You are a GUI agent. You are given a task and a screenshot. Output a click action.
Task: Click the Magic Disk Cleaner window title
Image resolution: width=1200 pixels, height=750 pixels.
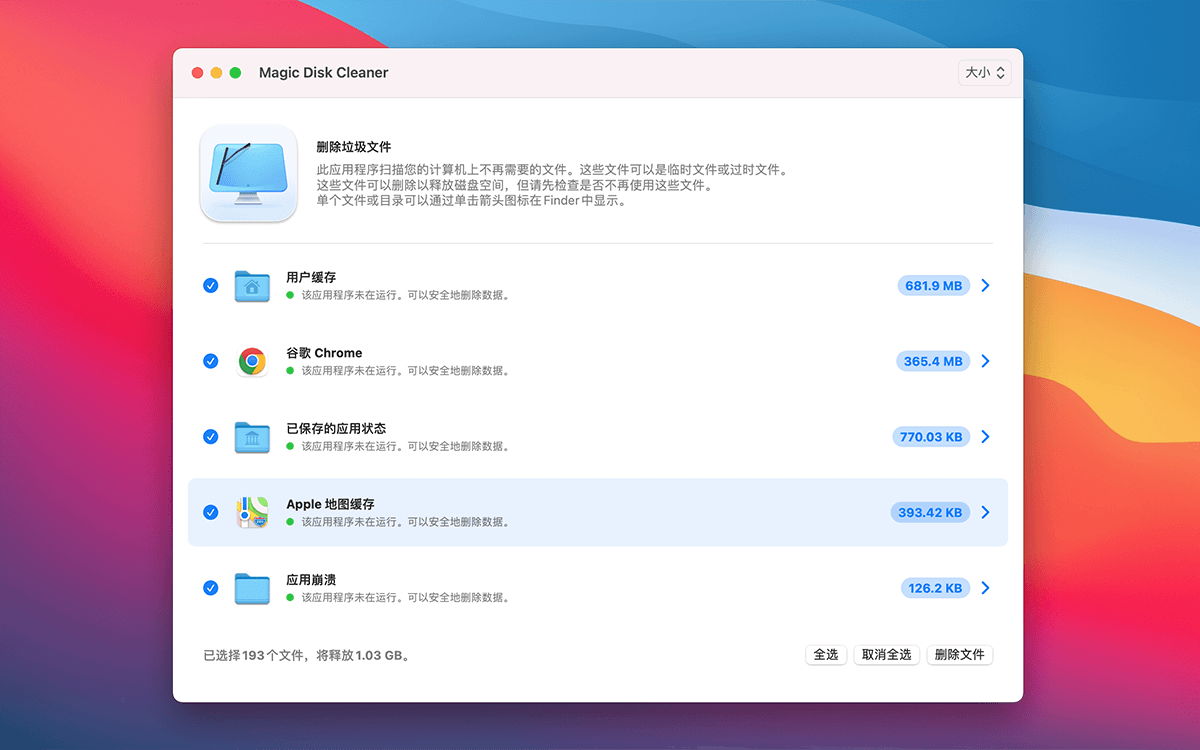[323, 73]
